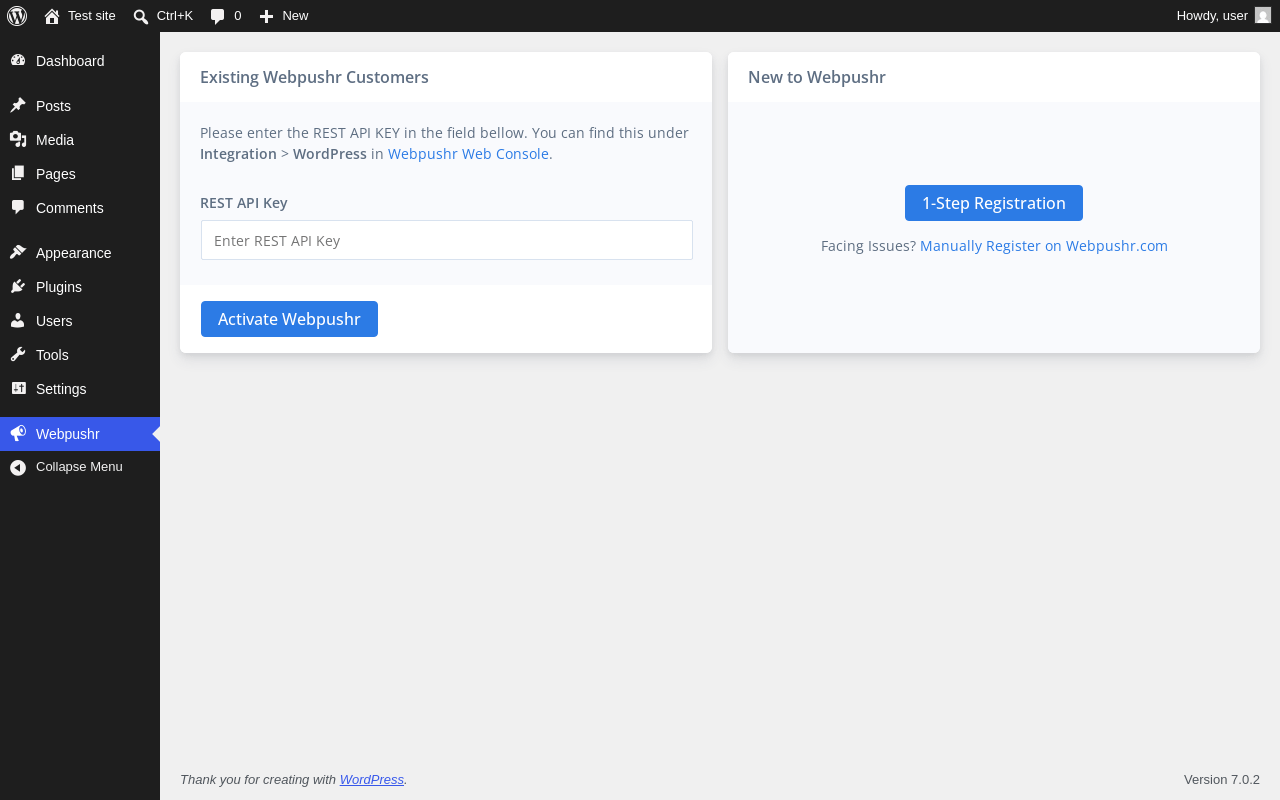This screenshot has width=1280, height=800.
Task: Click the user avatar icon
Action: pyautogui.click(x=1263, y=15)
